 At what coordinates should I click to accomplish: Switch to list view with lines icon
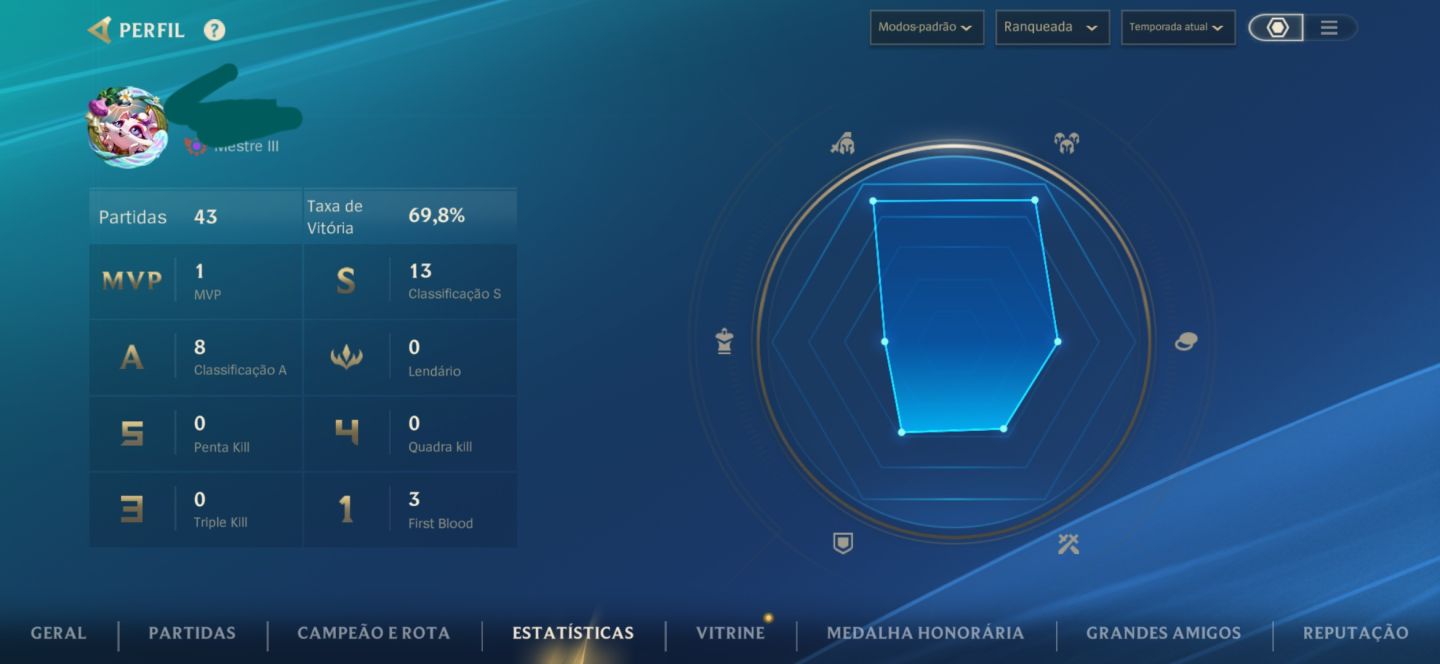click(1329, 28)
